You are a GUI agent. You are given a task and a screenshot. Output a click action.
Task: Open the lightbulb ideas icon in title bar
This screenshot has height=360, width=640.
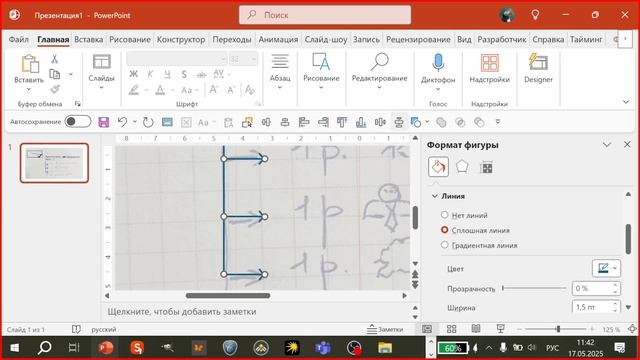click(x=535, y=15)
